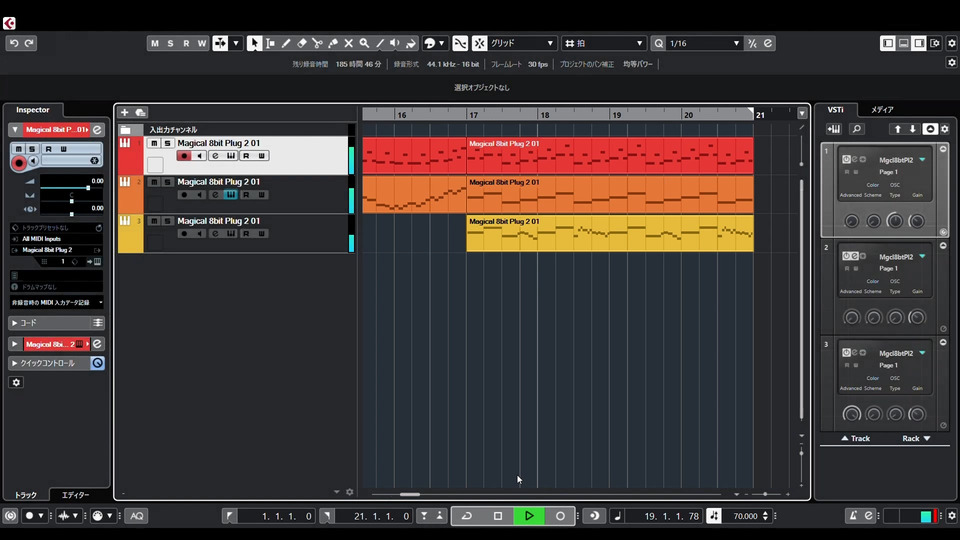Click the Setup Window Layout icon
This screenshot has height=540, width=960.
click(936, 43)
